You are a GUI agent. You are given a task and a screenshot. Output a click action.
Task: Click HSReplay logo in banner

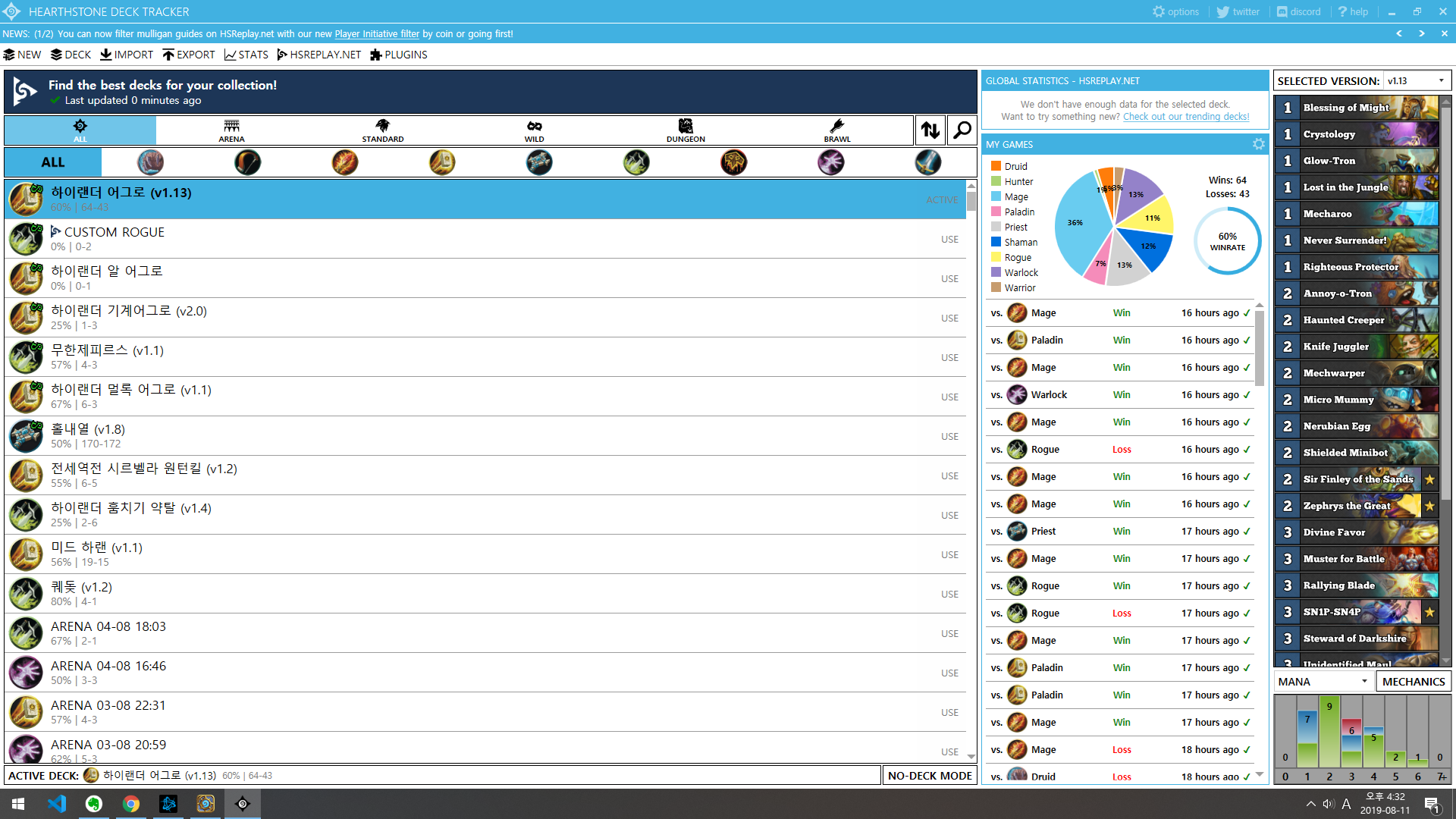(24, 92)
